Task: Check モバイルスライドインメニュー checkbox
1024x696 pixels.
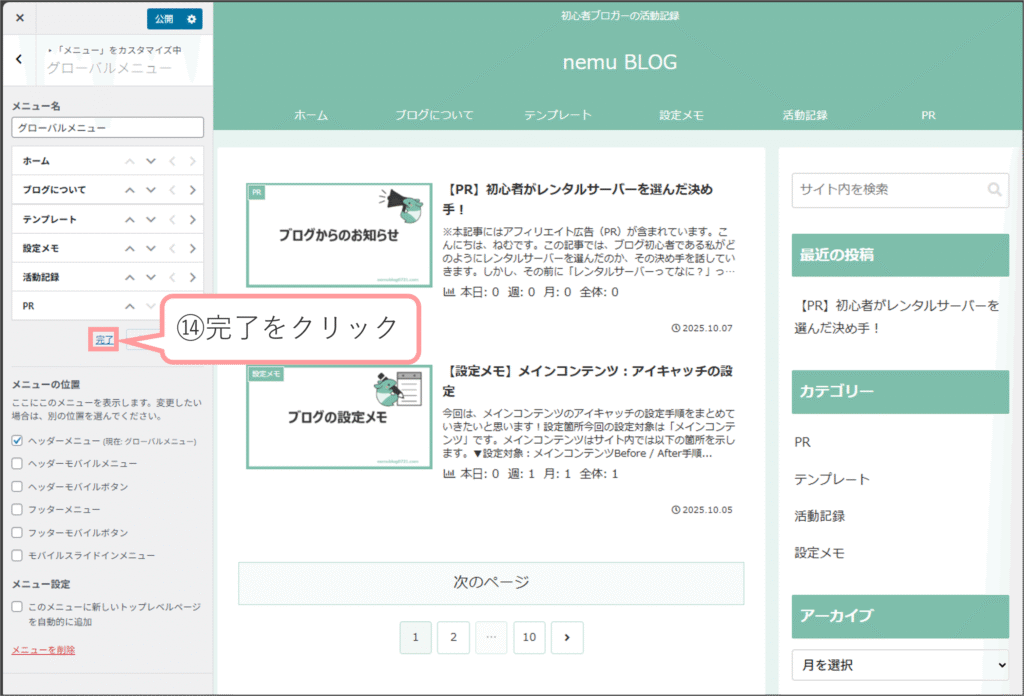Action: click(x=17, y=556)
